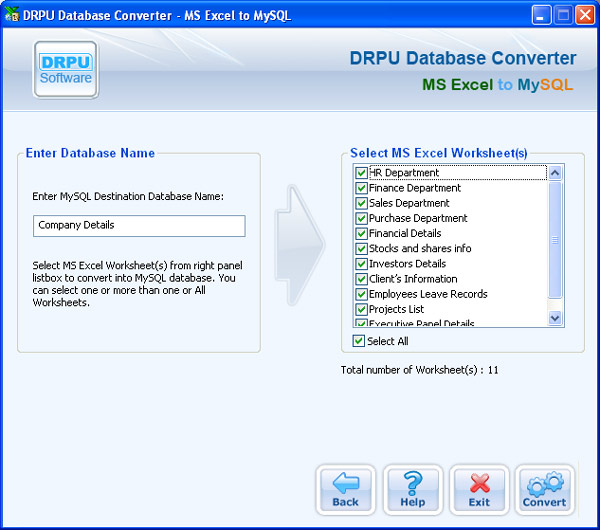Viewport: 600px width, 530px height.
Task: Toggle the Sales Department checkbox
Action: coord(361,203)
